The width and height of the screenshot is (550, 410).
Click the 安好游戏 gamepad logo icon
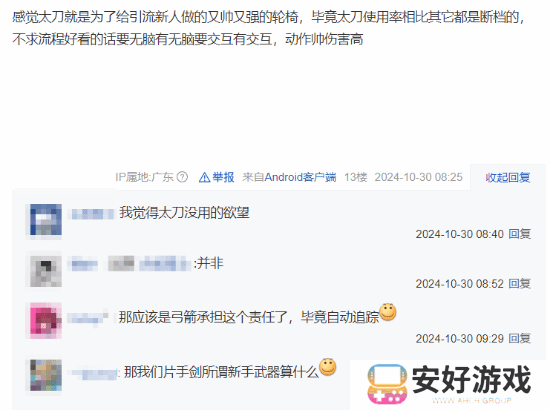[388, 384]
